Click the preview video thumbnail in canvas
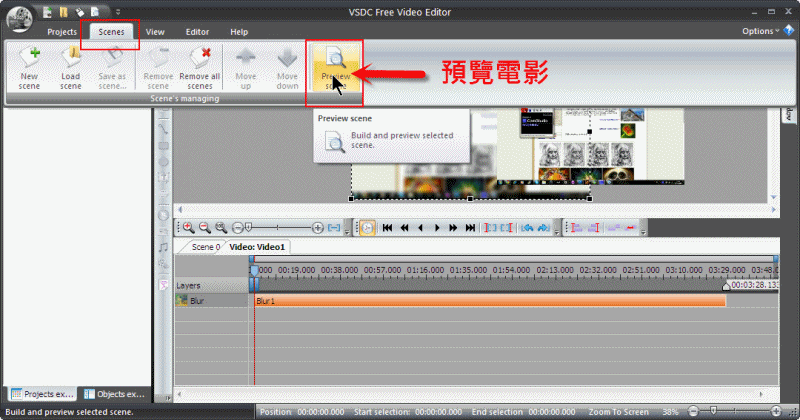This screenshot has height=420, width=800. tap(590, 146)
